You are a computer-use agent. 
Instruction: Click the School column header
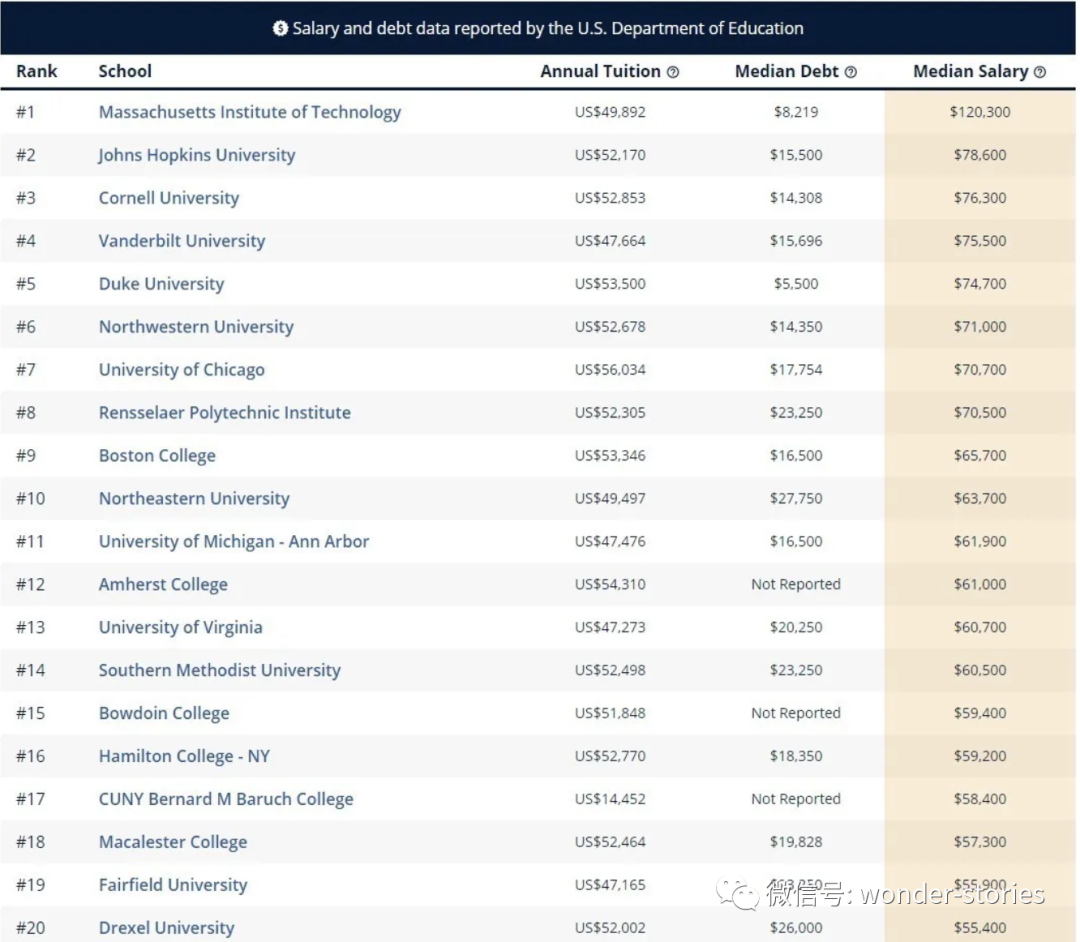125,72
